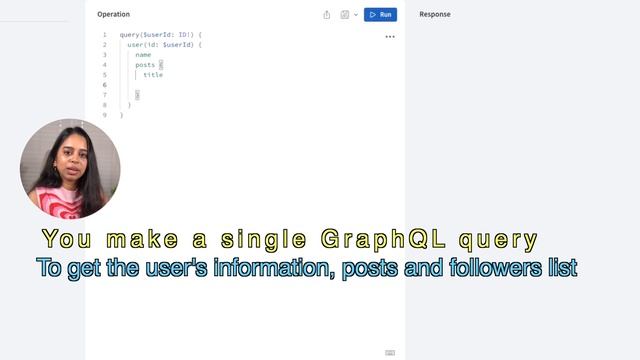Click the keyboard shortcuts icon at editor bottom
This screenshot has height=360, width=640.
[x=390, y=353]
